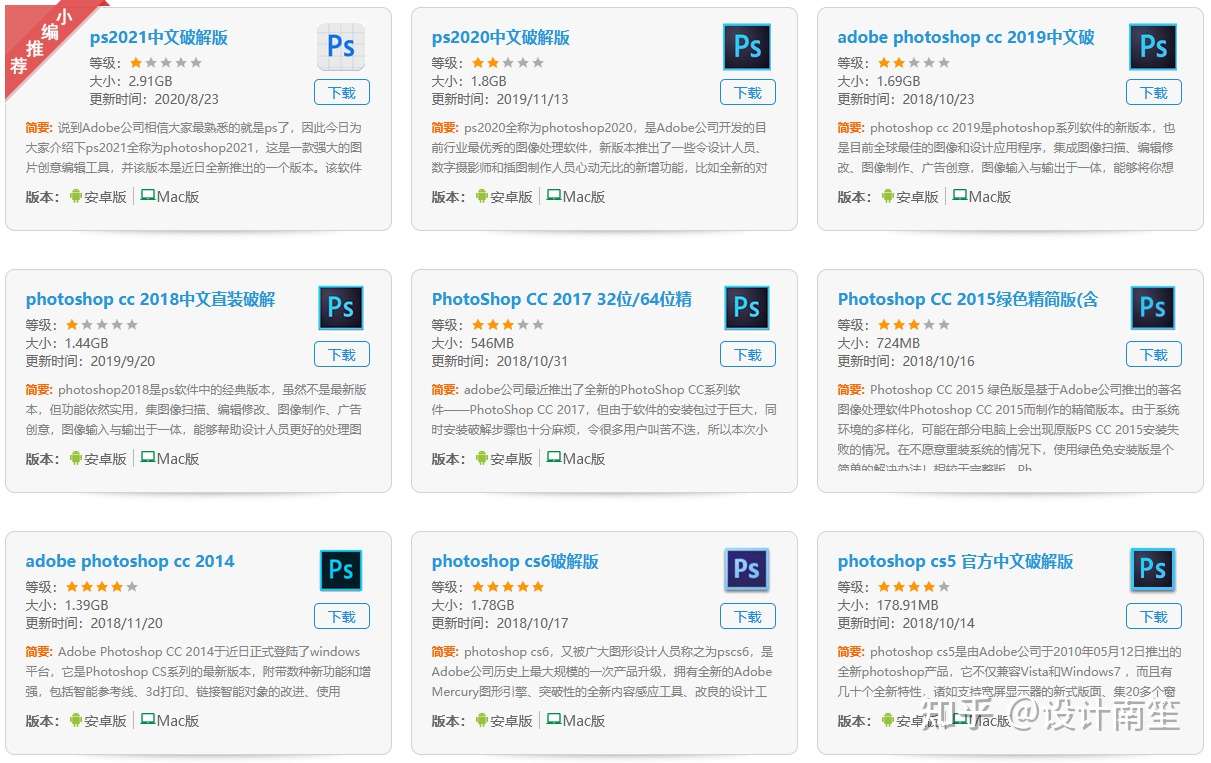Click Mac icon in cc 2018 card
Viewport: 1211px width, 763px height.
click(x=147, y=458)
